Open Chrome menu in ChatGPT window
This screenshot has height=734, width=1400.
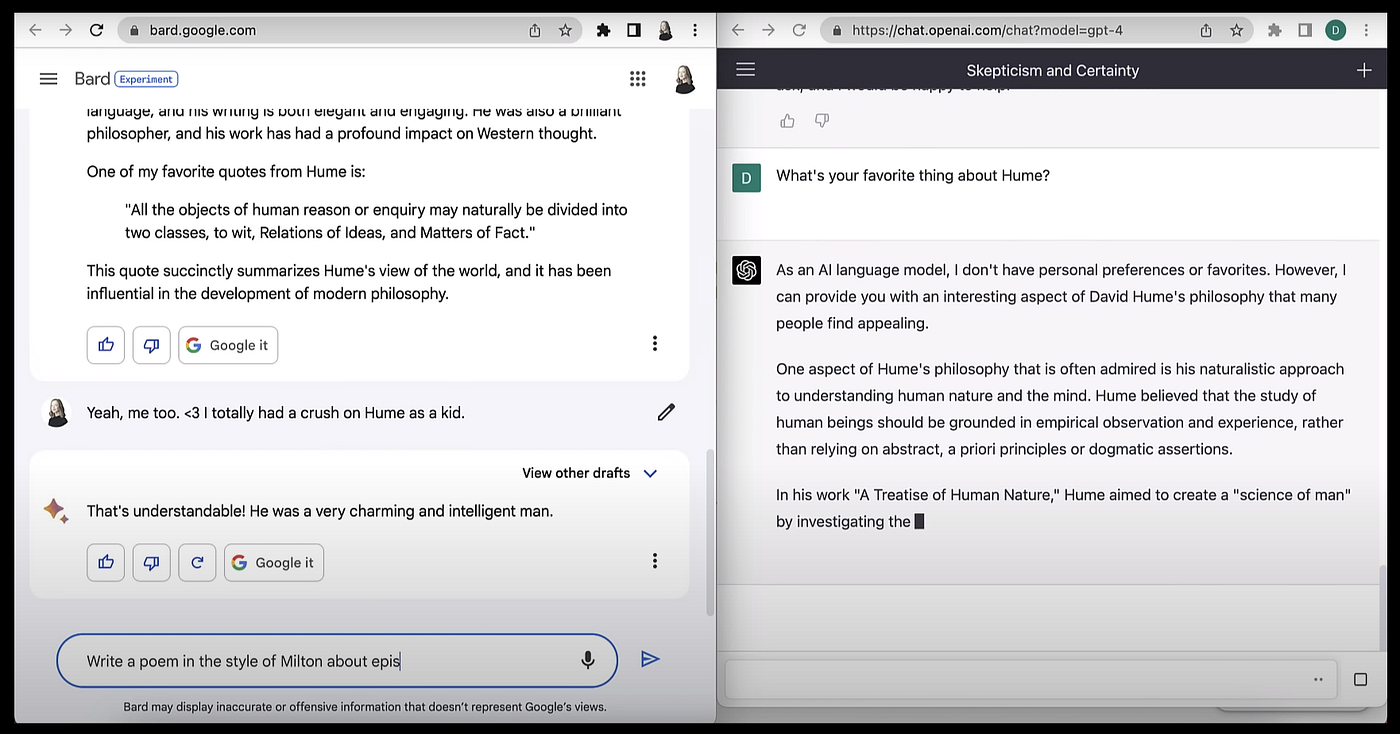1366,30
